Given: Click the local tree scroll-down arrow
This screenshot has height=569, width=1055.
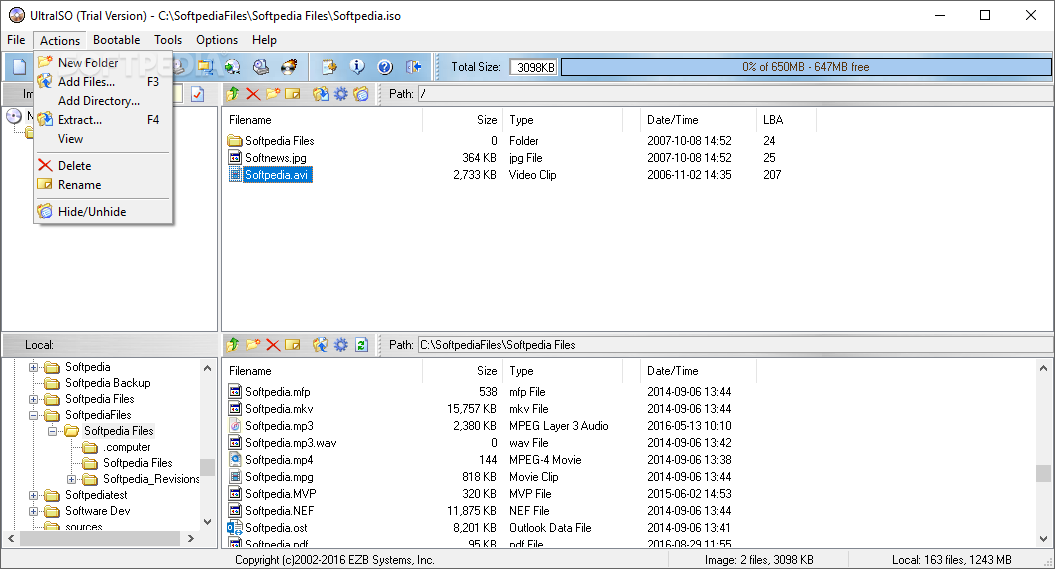Looking at the screenshot, I should [207, 522].
